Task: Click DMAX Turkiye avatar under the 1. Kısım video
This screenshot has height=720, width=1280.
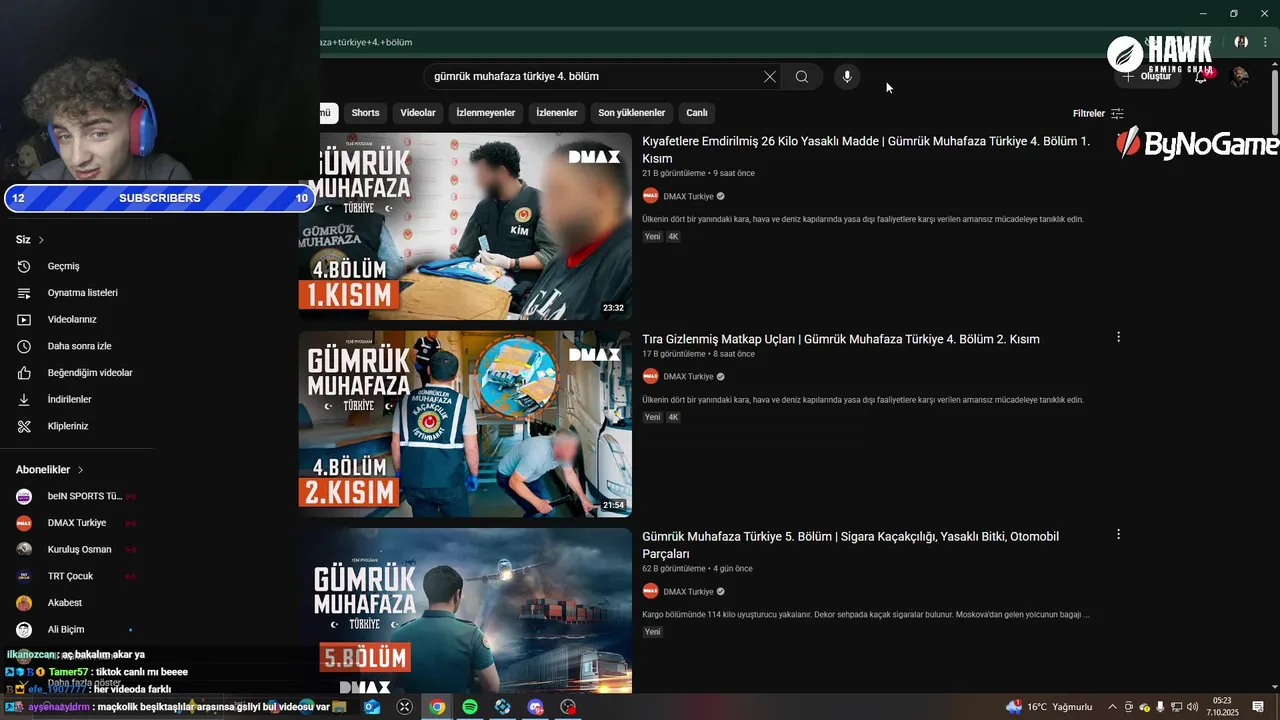Action: 650,196
